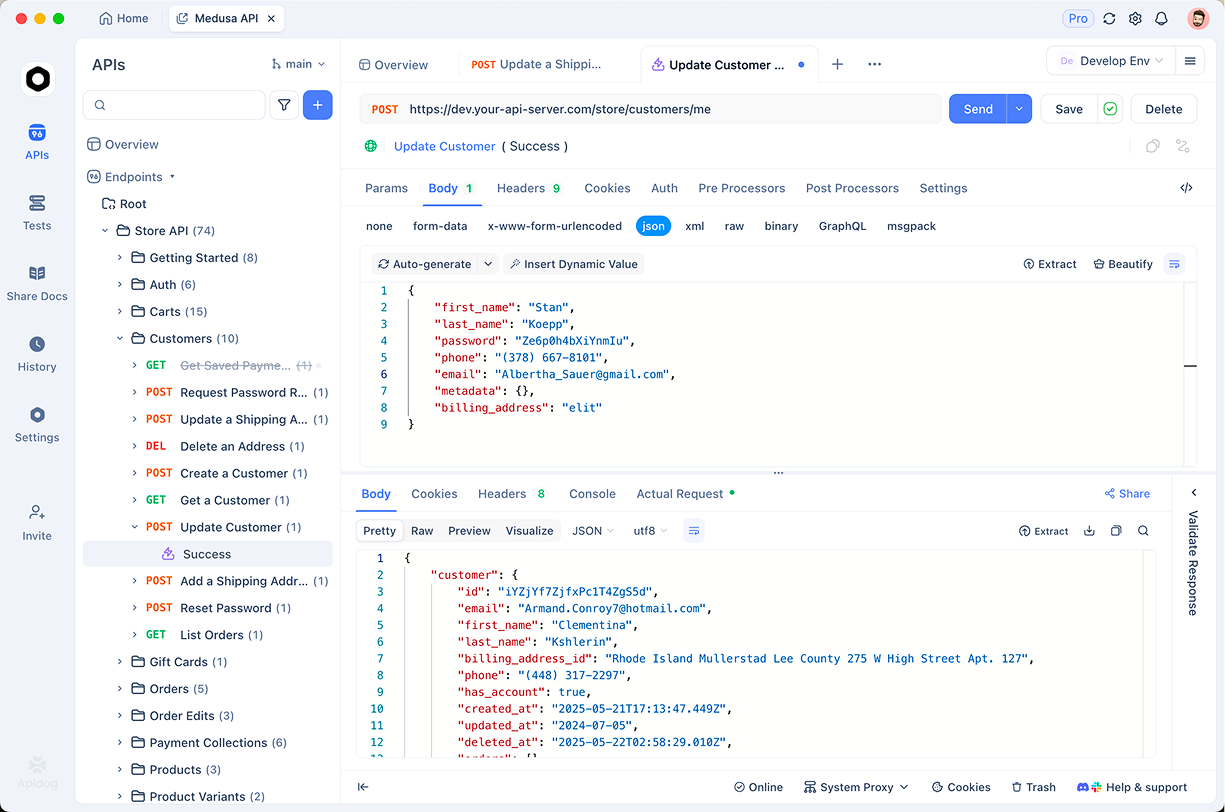Screen dimensions: 1225x812
Task: Open Trash from the bottom status bar
Action: (1033, 787)
